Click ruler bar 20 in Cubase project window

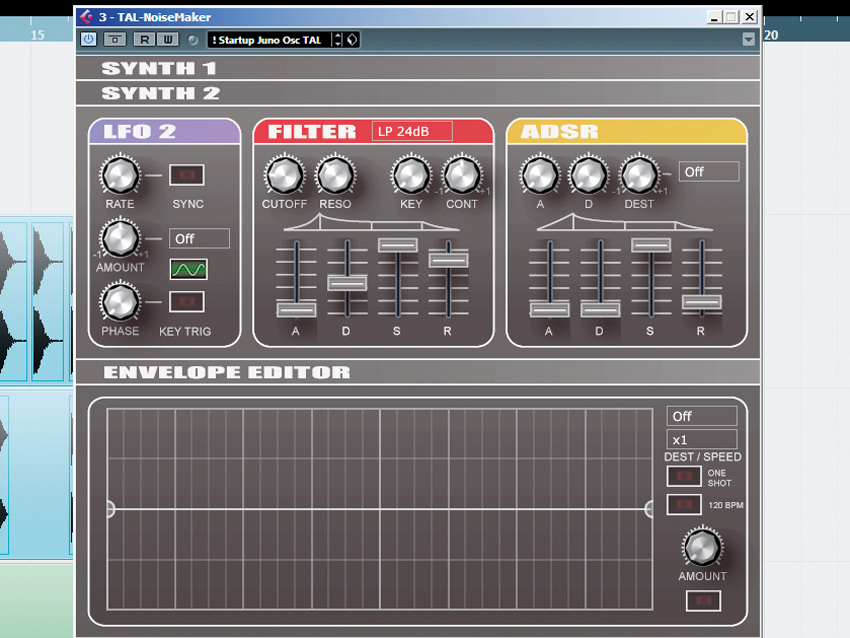point(771,35)
